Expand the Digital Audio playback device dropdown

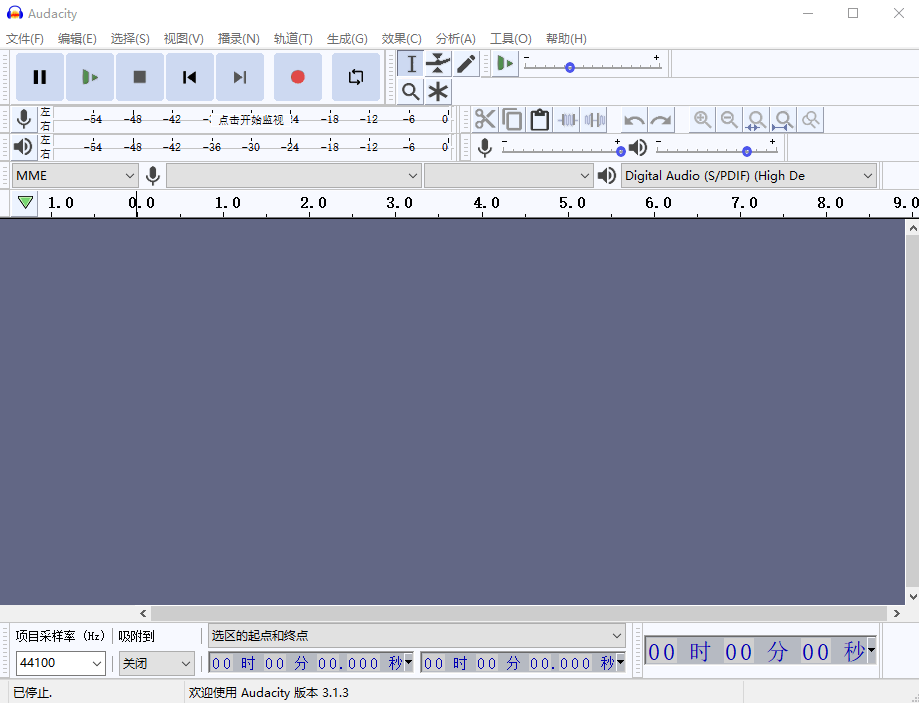pos(749,176)
